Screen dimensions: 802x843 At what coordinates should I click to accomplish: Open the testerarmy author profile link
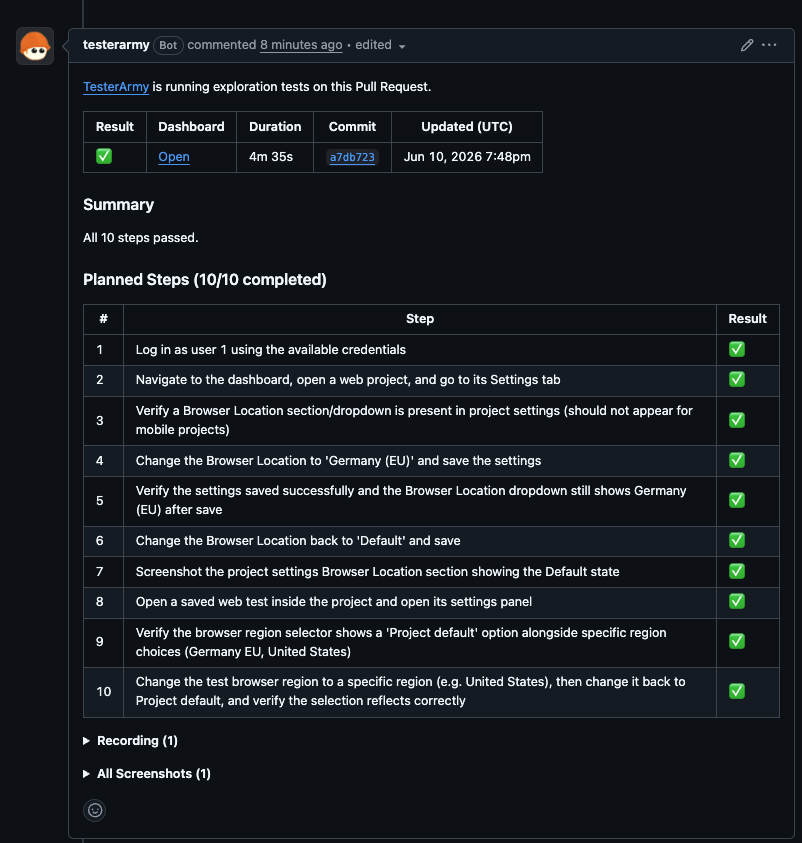[x=116, y=45]
